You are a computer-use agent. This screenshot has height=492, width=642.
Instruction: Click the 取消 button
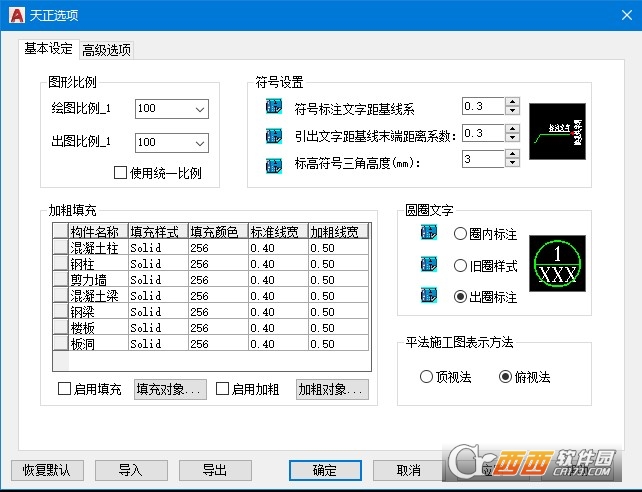click(409, 470)
